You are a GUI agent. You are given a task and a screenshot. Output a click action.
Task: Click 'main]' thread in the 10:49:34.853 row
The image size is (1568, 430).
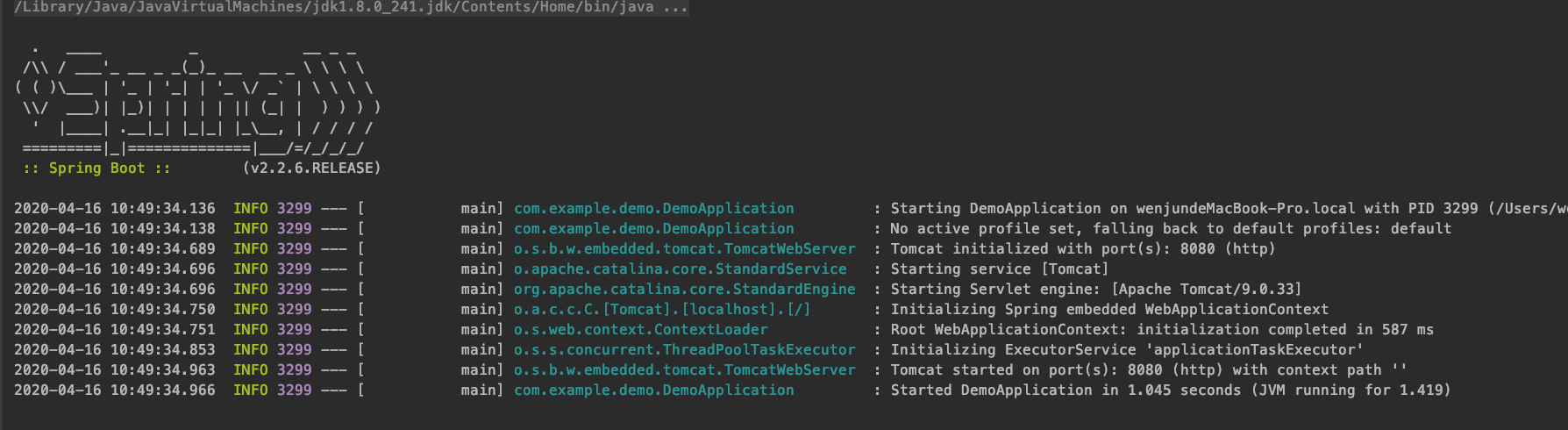482,349
